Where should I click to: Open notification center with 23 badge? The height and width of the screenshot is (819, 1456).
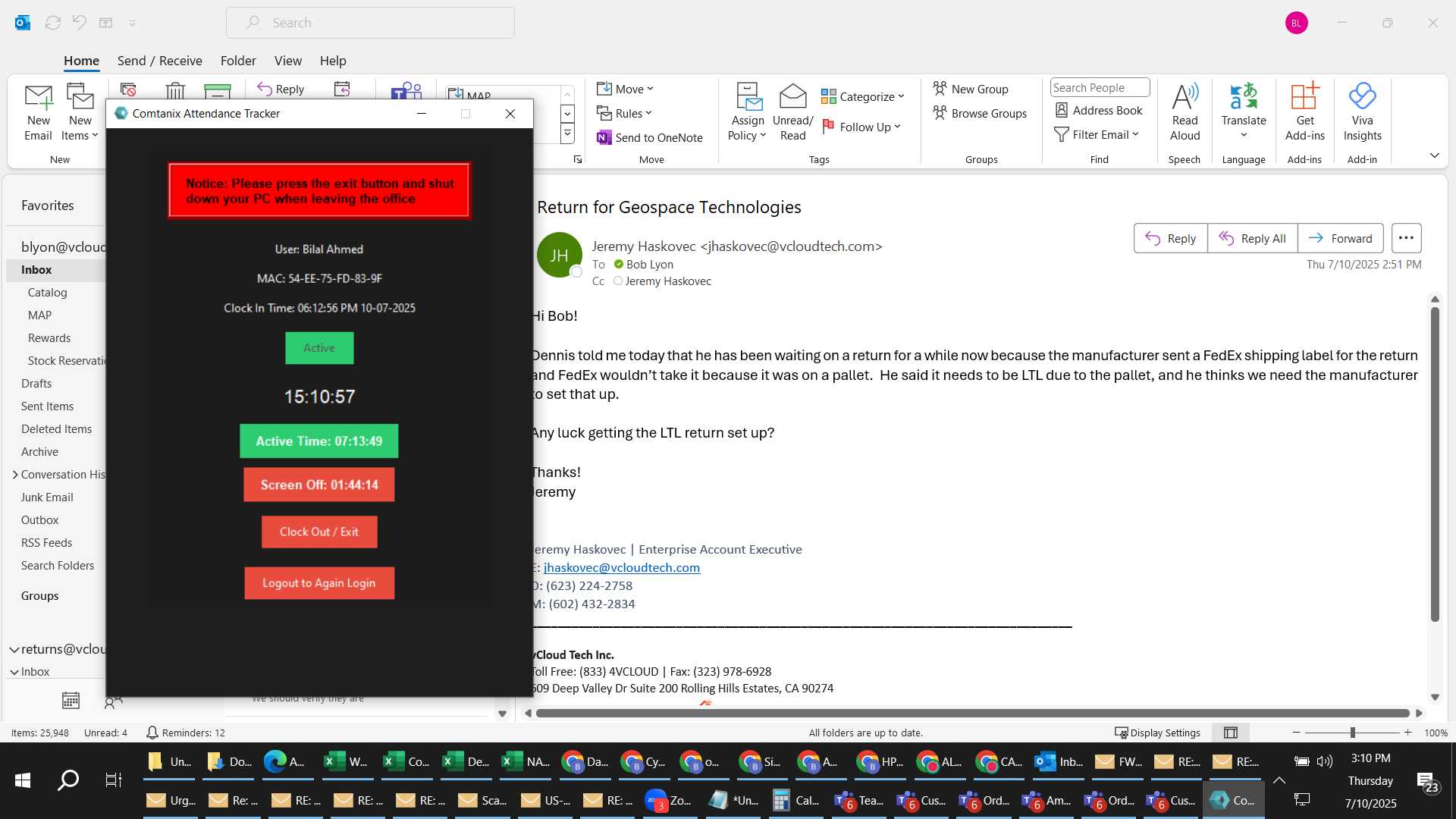pos(1426,782)
